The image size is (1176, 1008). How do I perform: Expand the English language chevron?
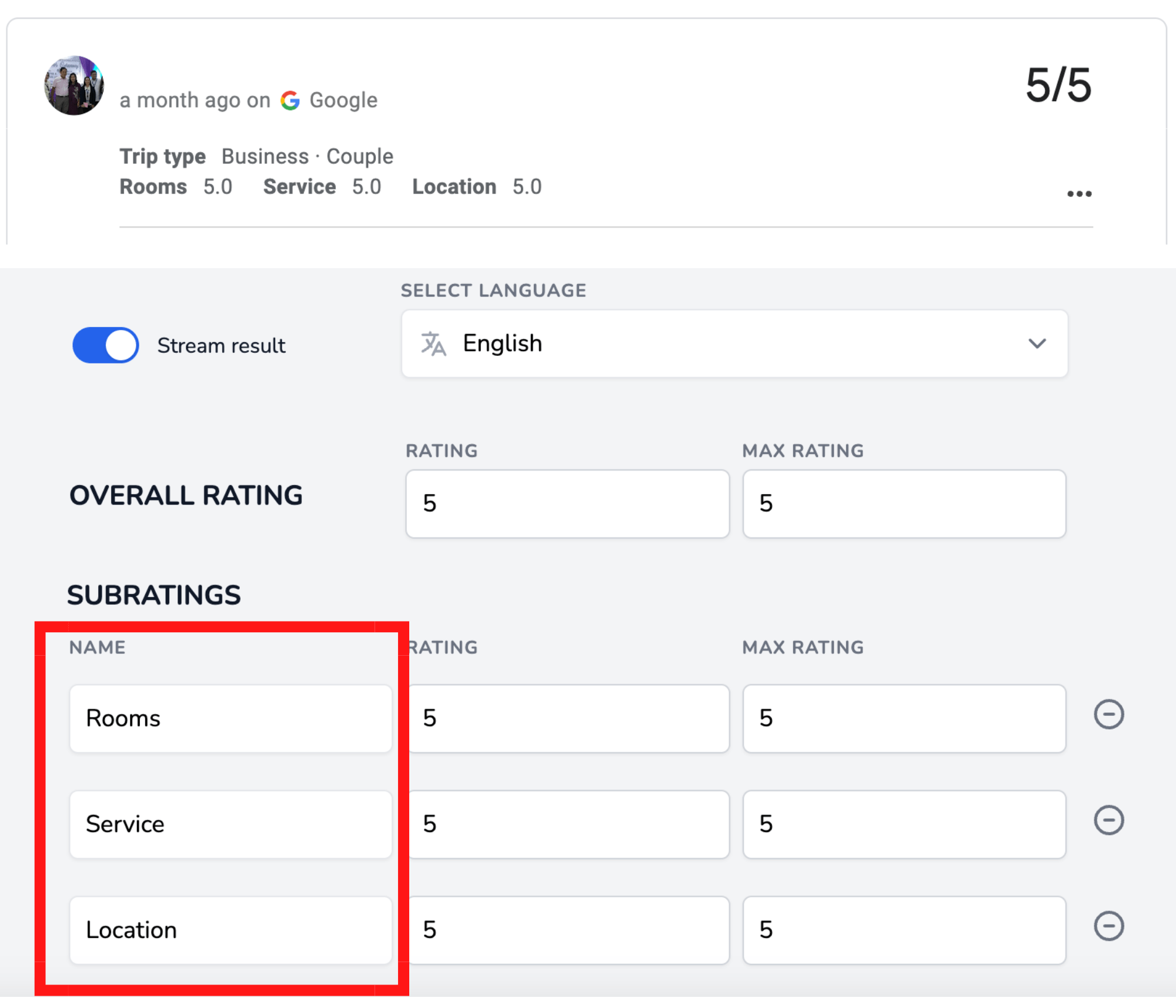(x=1037, y=343)
